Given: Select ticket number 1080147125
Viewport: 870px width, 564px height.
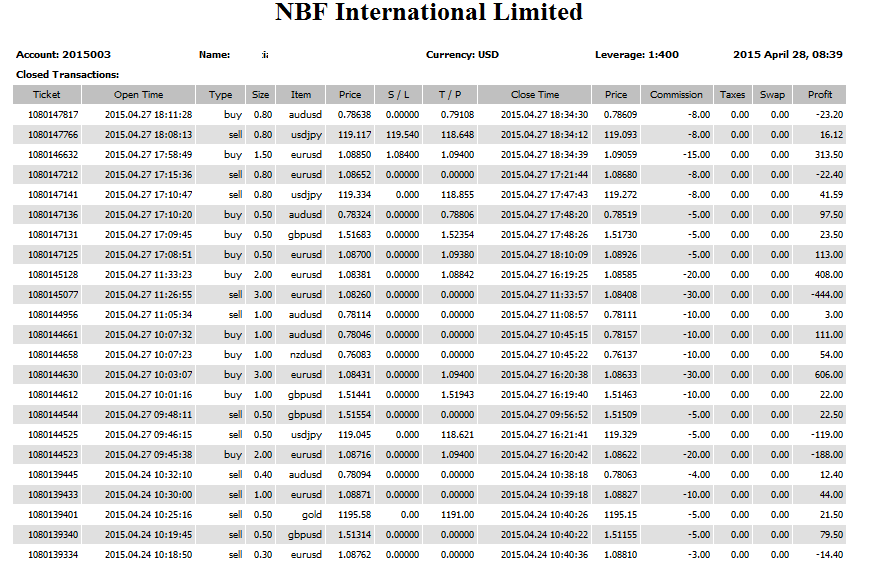Looking at the screenshot, I should pos(53,254).
